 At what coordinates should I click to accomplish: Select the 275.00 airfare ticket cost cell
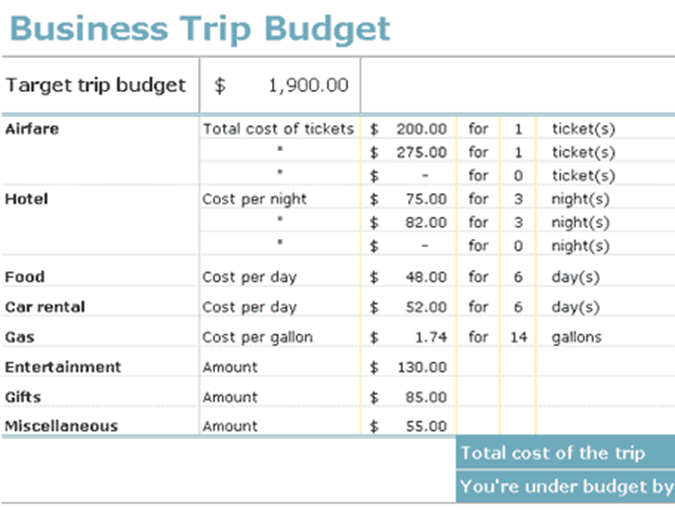coord(421,153)
